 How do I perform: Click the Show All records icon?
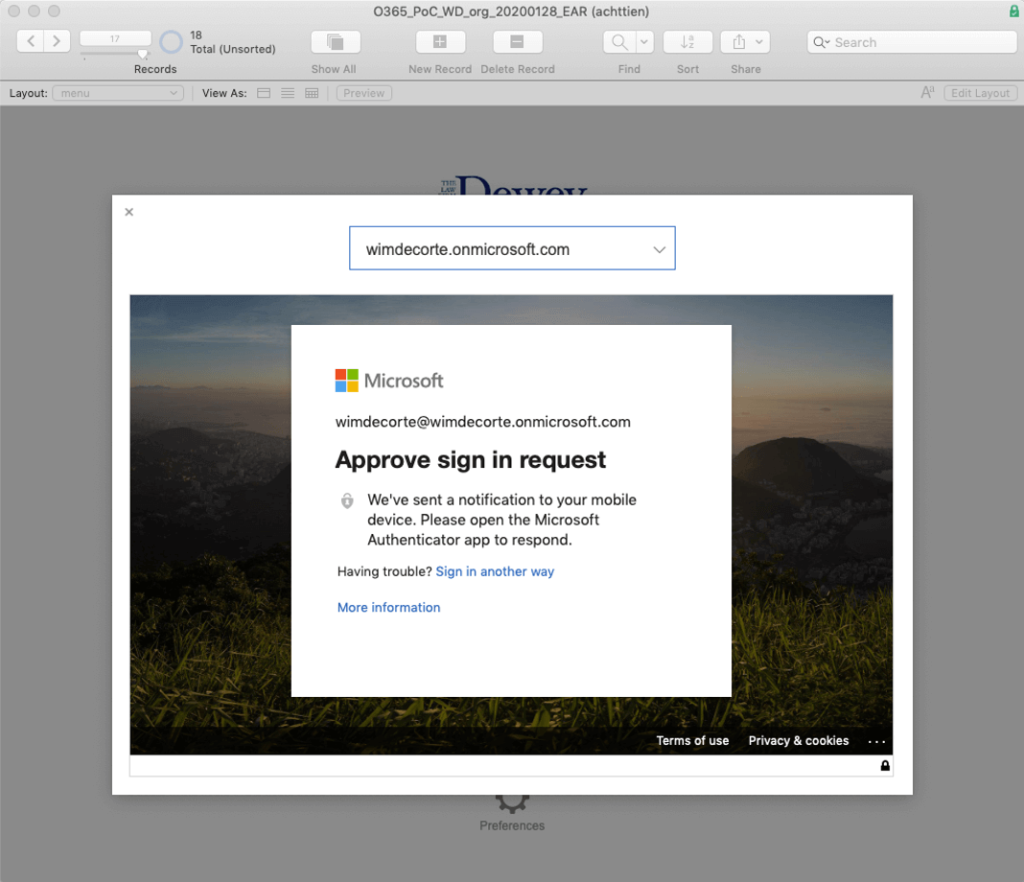tap(334, 42)
